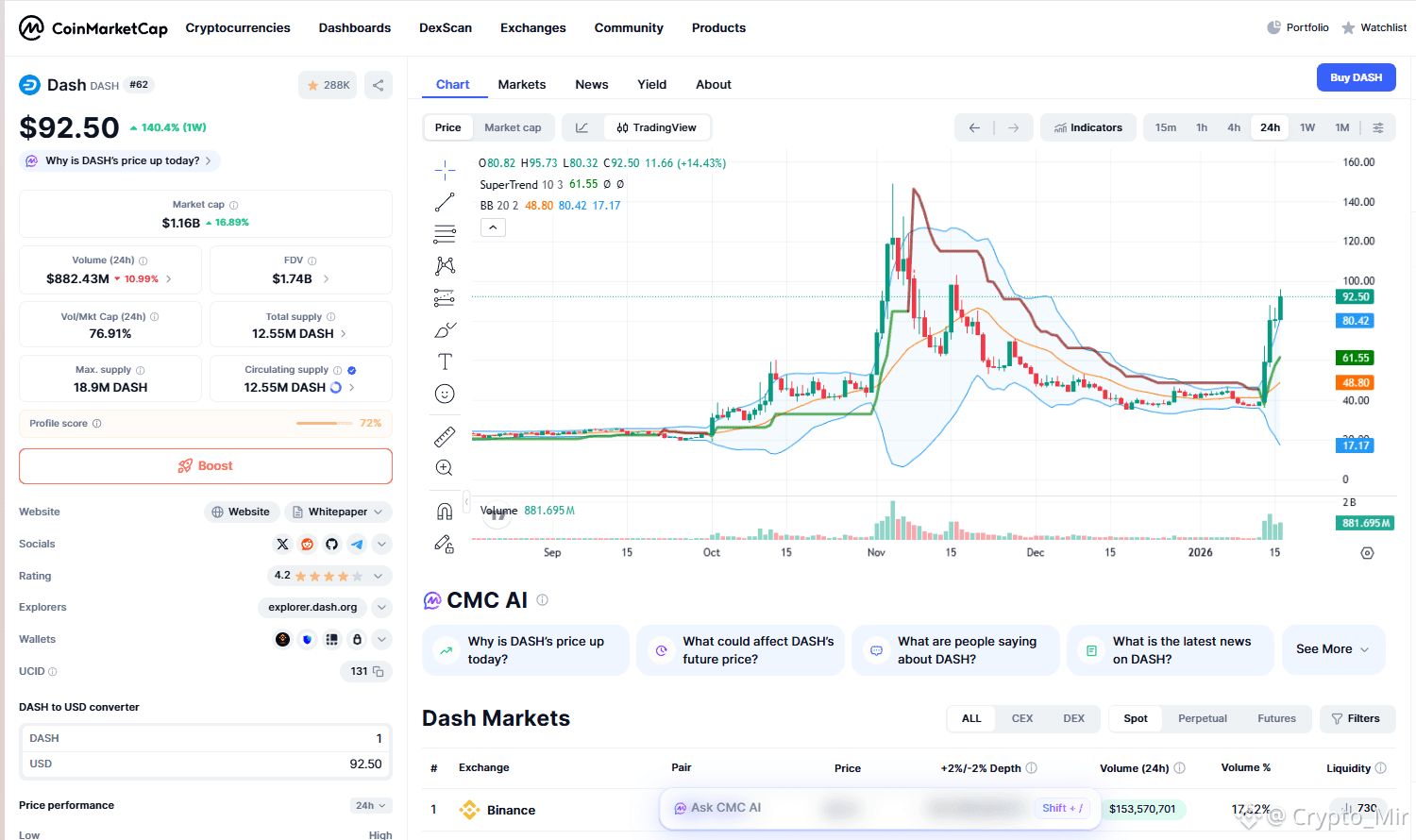Open the emoji icons tool

point(445,394)
